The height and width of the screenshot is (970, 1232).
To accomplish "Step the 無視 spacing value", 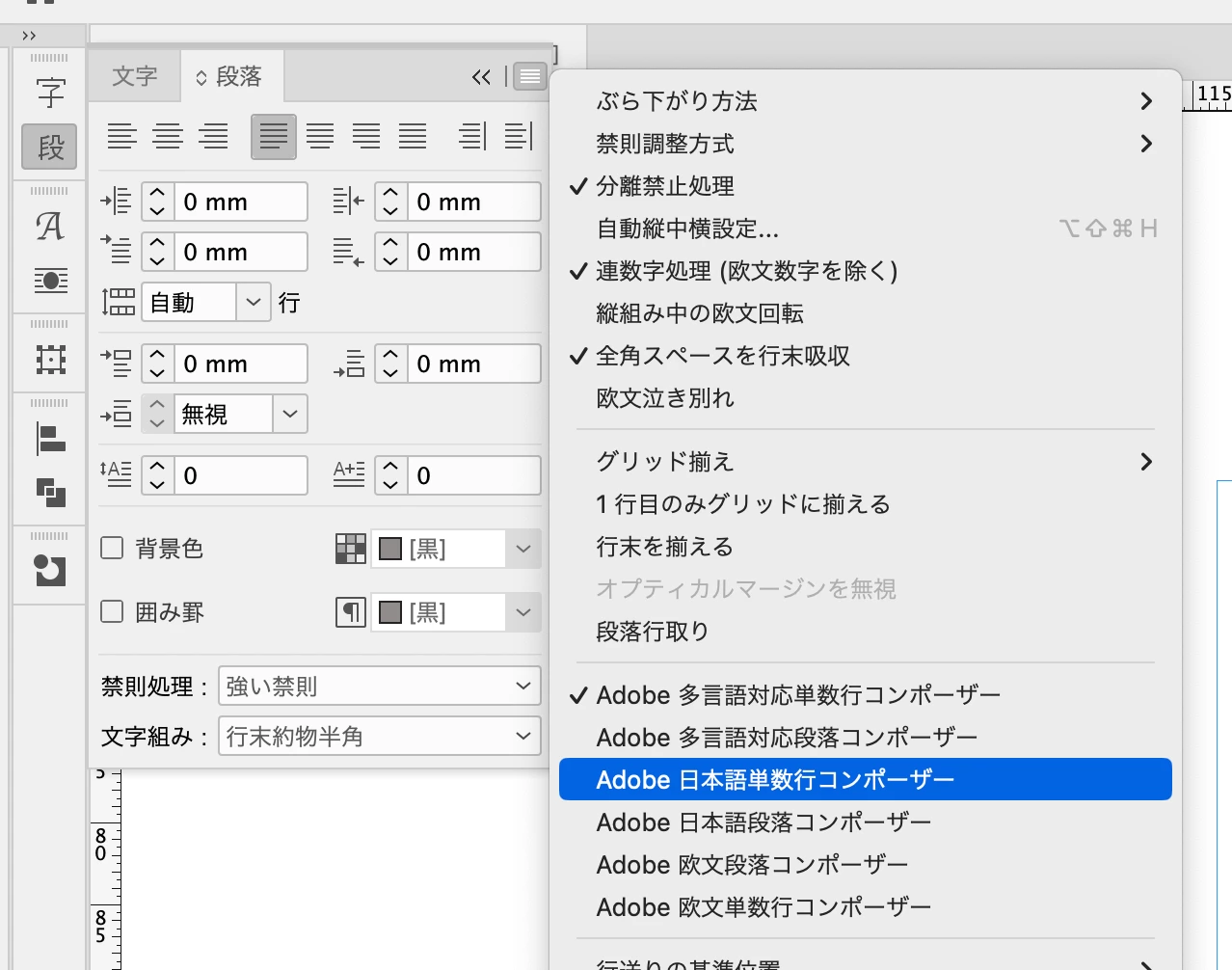I will 158,414.
